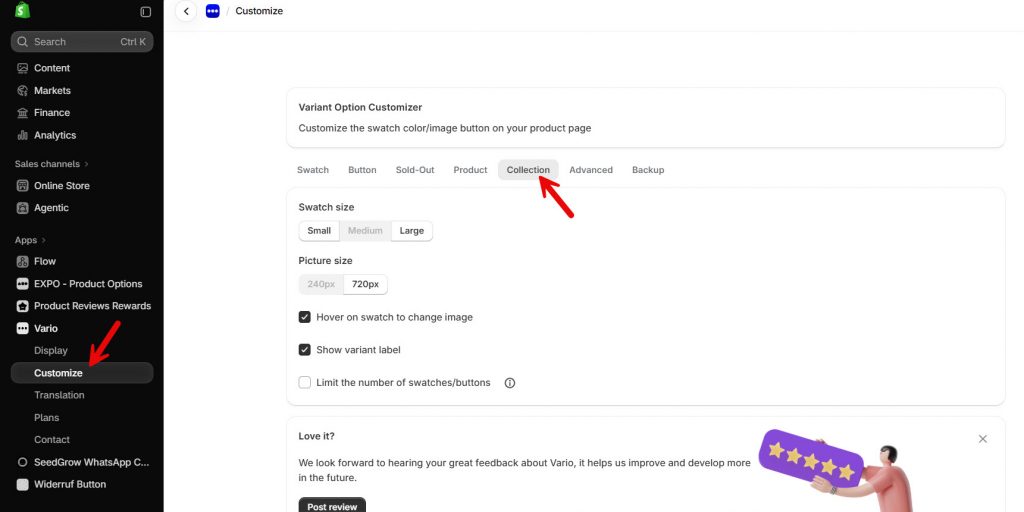Image resolution: width=1024 pixels, height=512 pixels.
Task: Collapse sidebar using the panel toggle icon
Action: 146,12
